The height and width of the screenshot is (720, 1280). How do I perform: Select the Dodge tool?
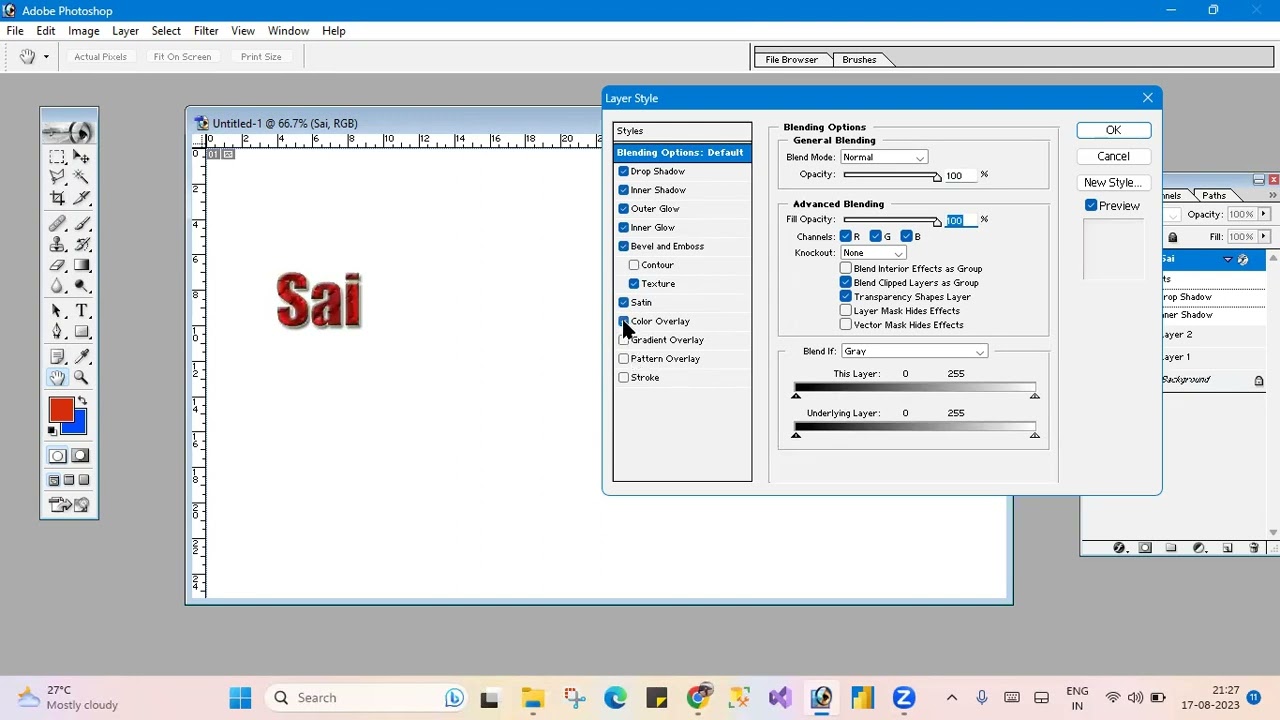click(81, 285)
